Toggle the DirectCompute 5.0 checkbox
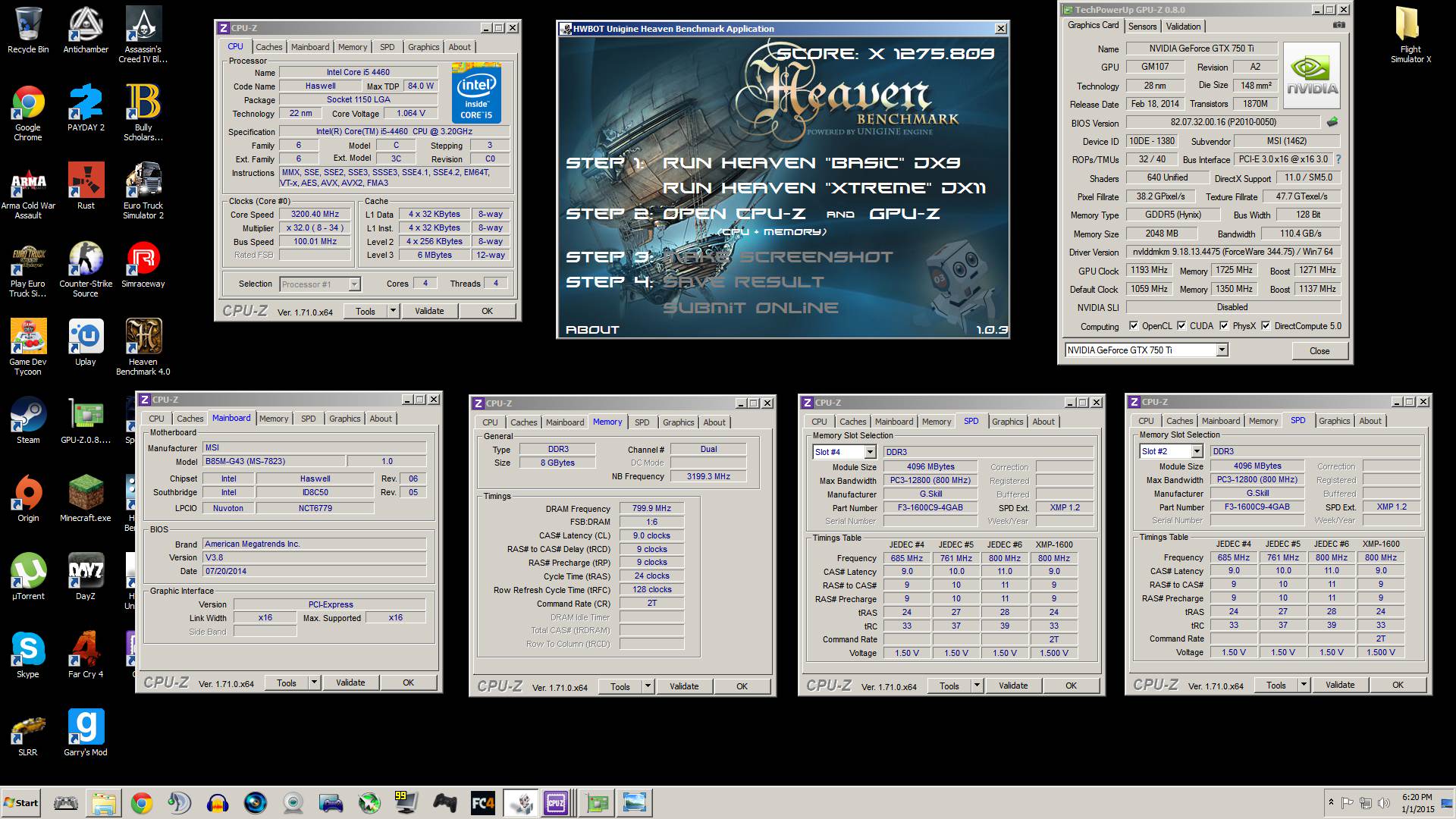This screenshot has width=1456, height=819. click(1266, 326)
